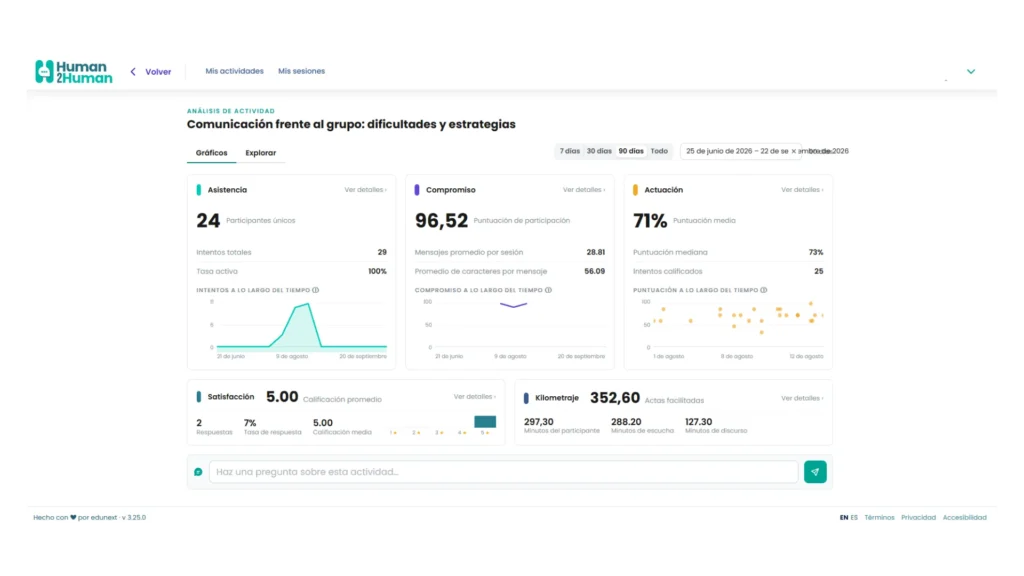Click the Volver back arrow icon
The width and height of the screenshot is (1024, 576).
(x=133, y=72)
